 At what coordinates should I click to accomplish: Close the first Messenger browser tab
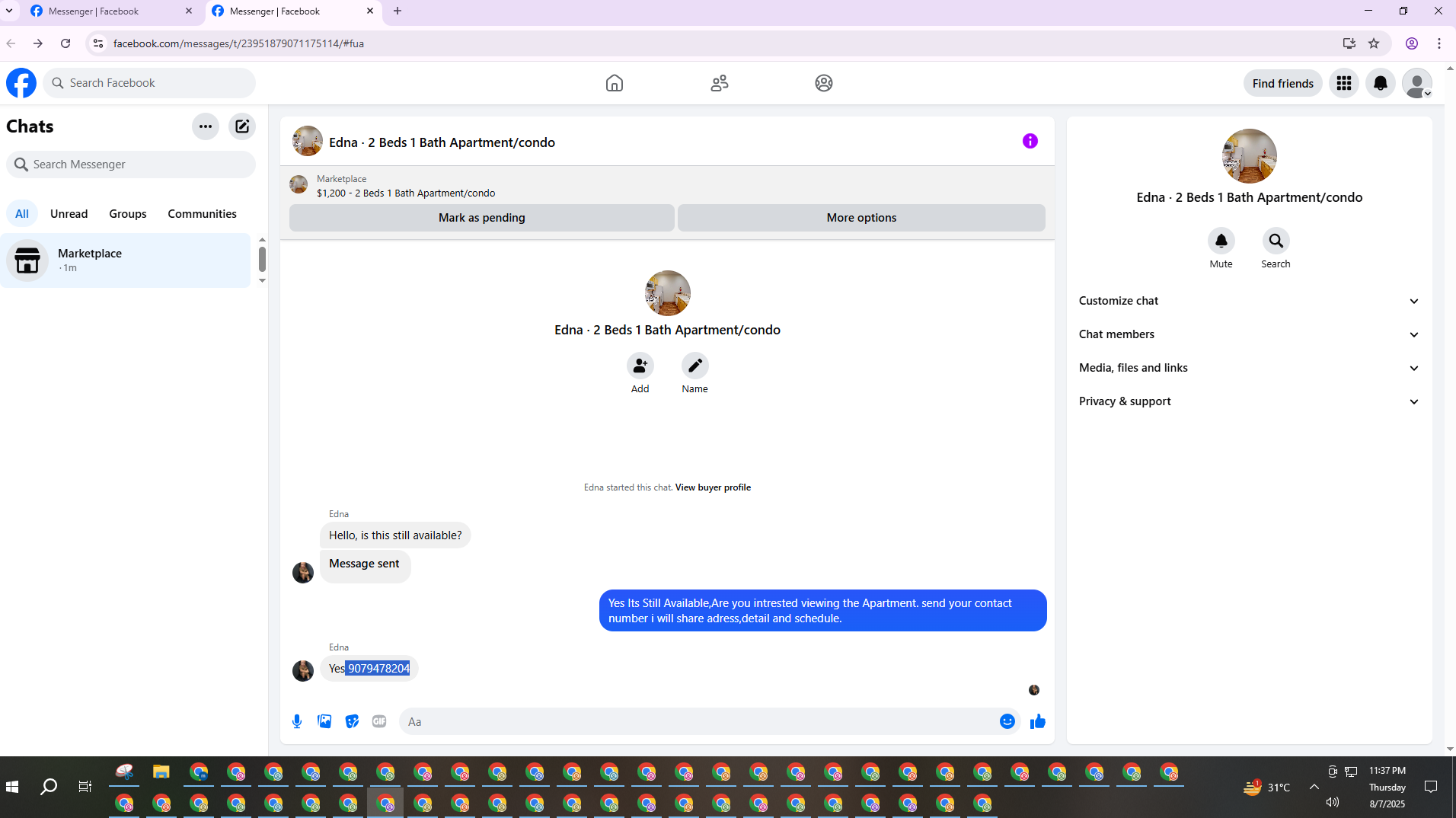[x=189, y=11]
